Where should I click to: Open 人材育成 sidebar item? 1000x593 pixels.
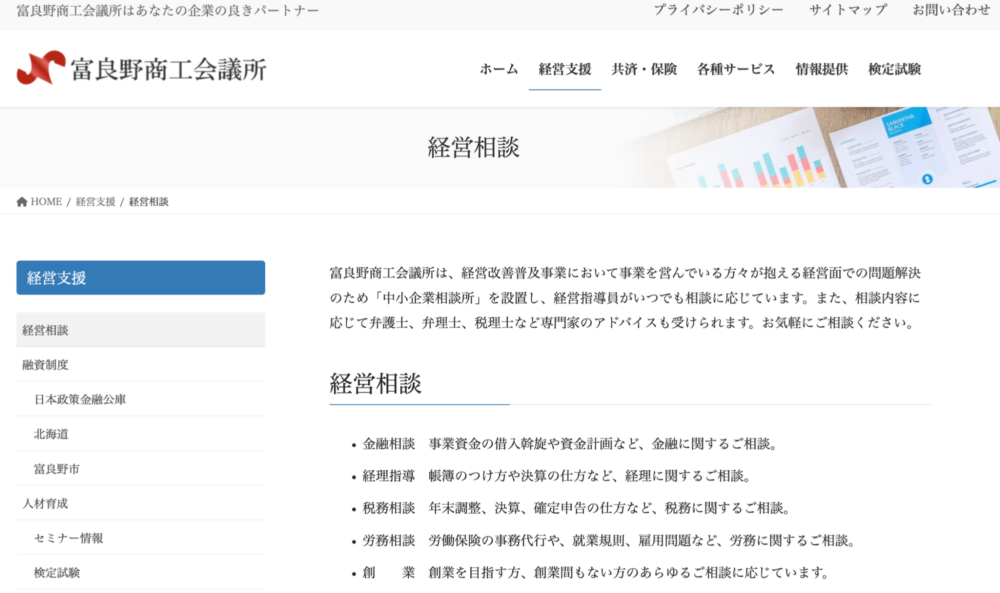coord(45,503)
